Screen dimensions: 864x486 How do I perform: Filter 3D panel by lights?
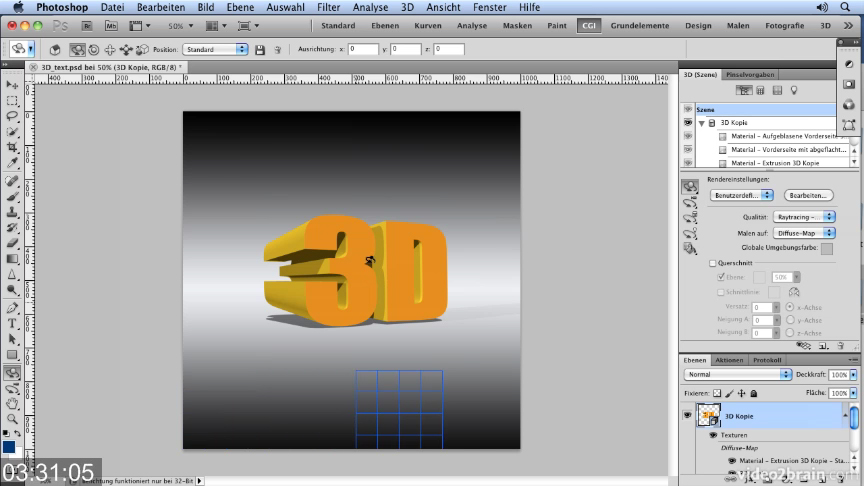tap(794, 90)
